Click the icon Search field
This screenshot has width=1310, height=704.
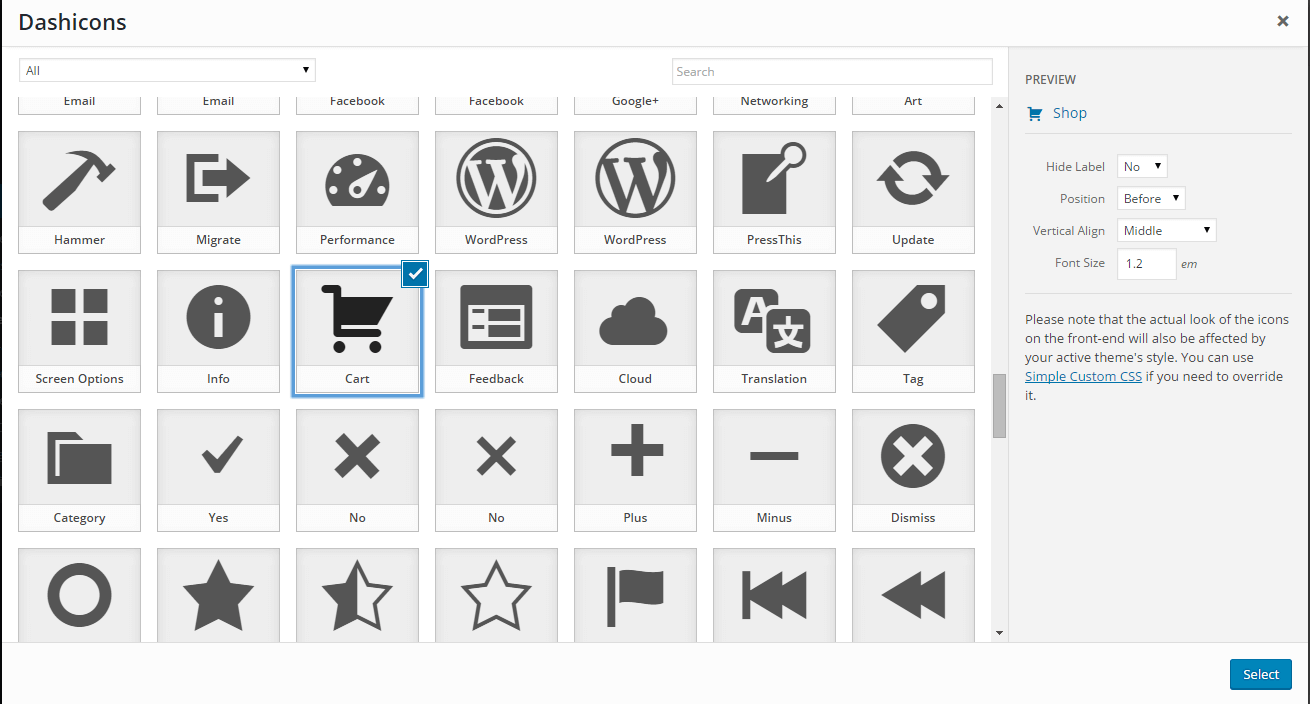(832, 72)
